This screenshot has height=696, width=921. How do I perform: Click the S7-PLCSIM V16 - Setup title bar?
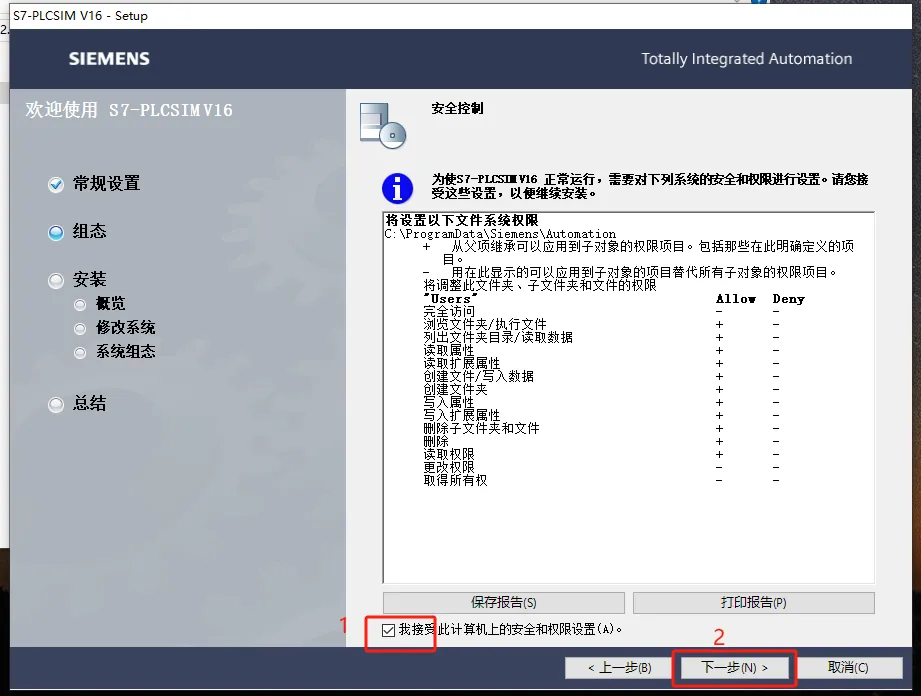[x=460, y=16]
